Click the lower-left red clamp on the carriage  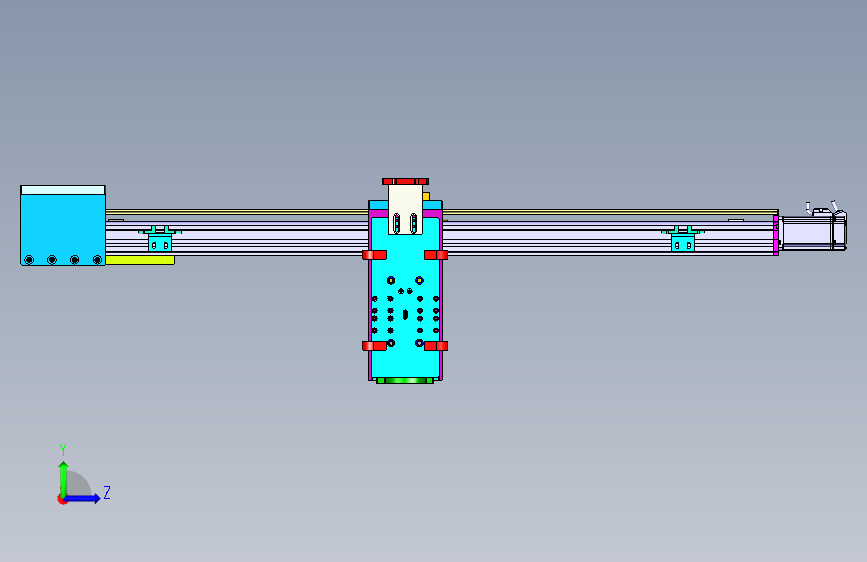click(374, 346)
